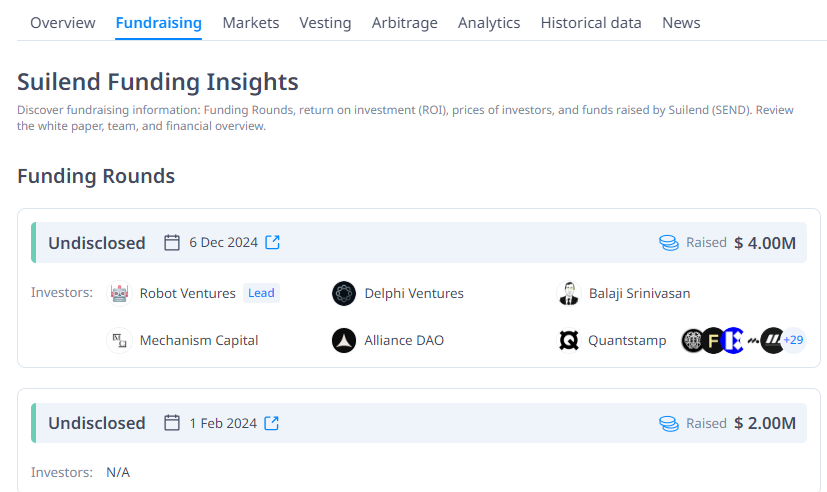Click the Quantstamp logo
Image resolution: width=827 pixels, height=492 pixels.
click(569, 340)
